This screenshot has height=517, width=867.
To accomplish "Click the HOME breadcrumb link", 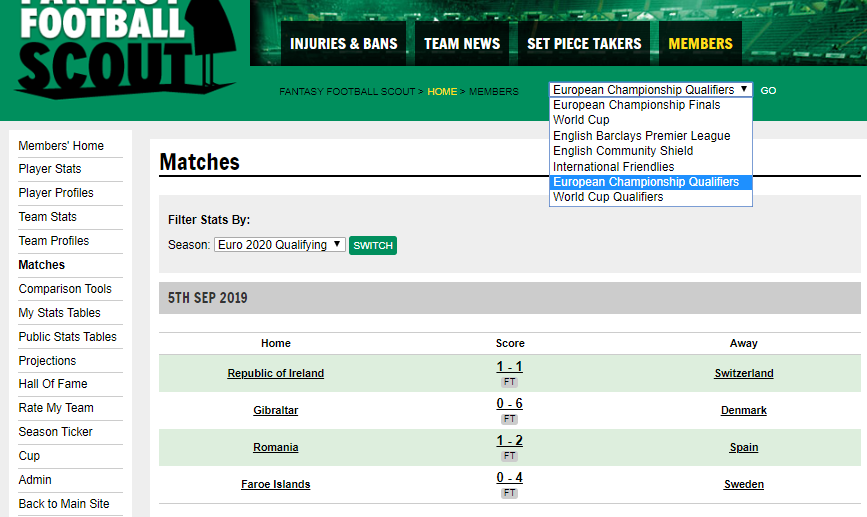I will [x=442, y=92].
